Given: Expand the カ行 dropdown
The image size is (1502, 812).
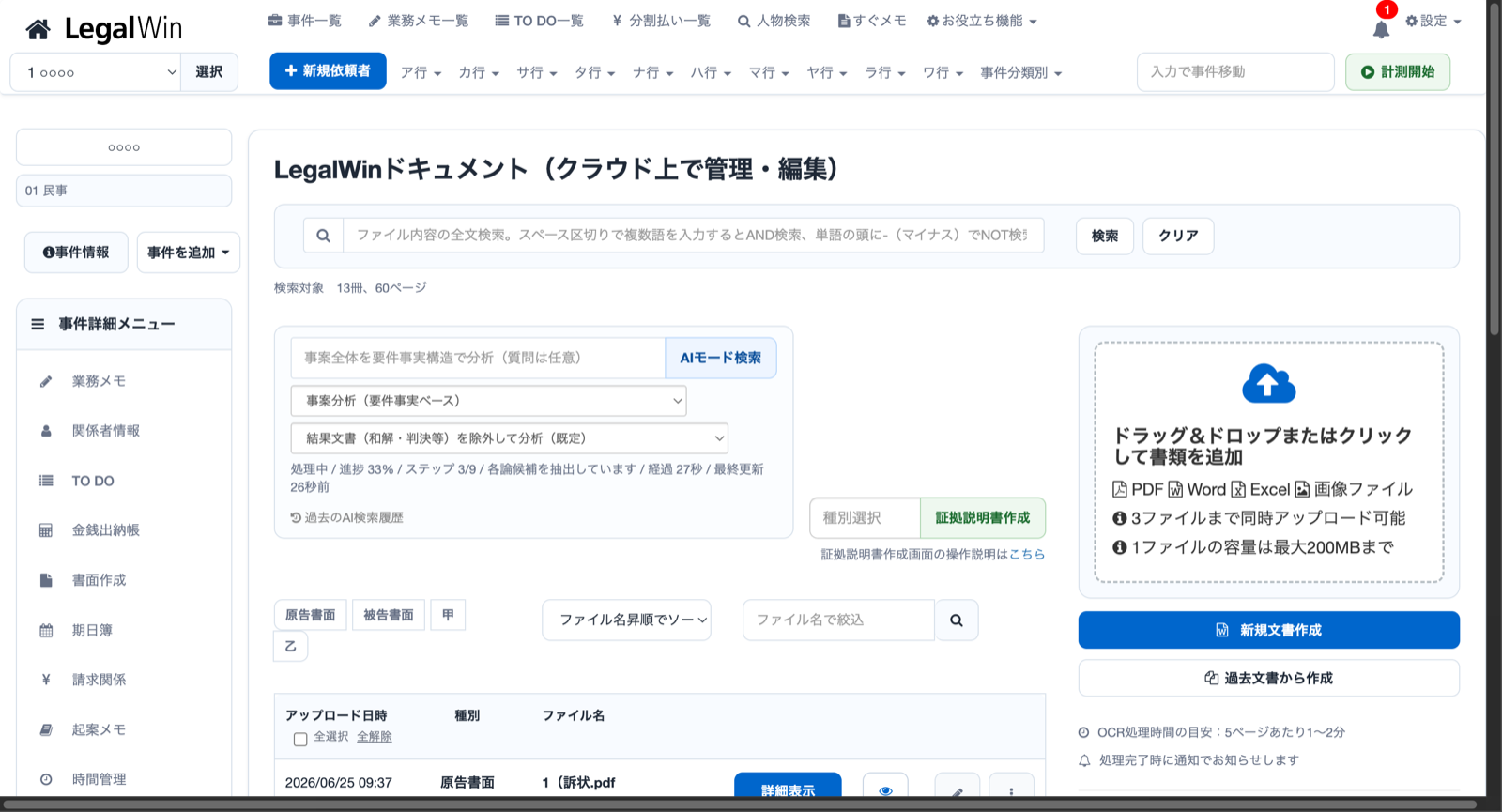Looking at the screenshot, I should click(x=479, y=72).
